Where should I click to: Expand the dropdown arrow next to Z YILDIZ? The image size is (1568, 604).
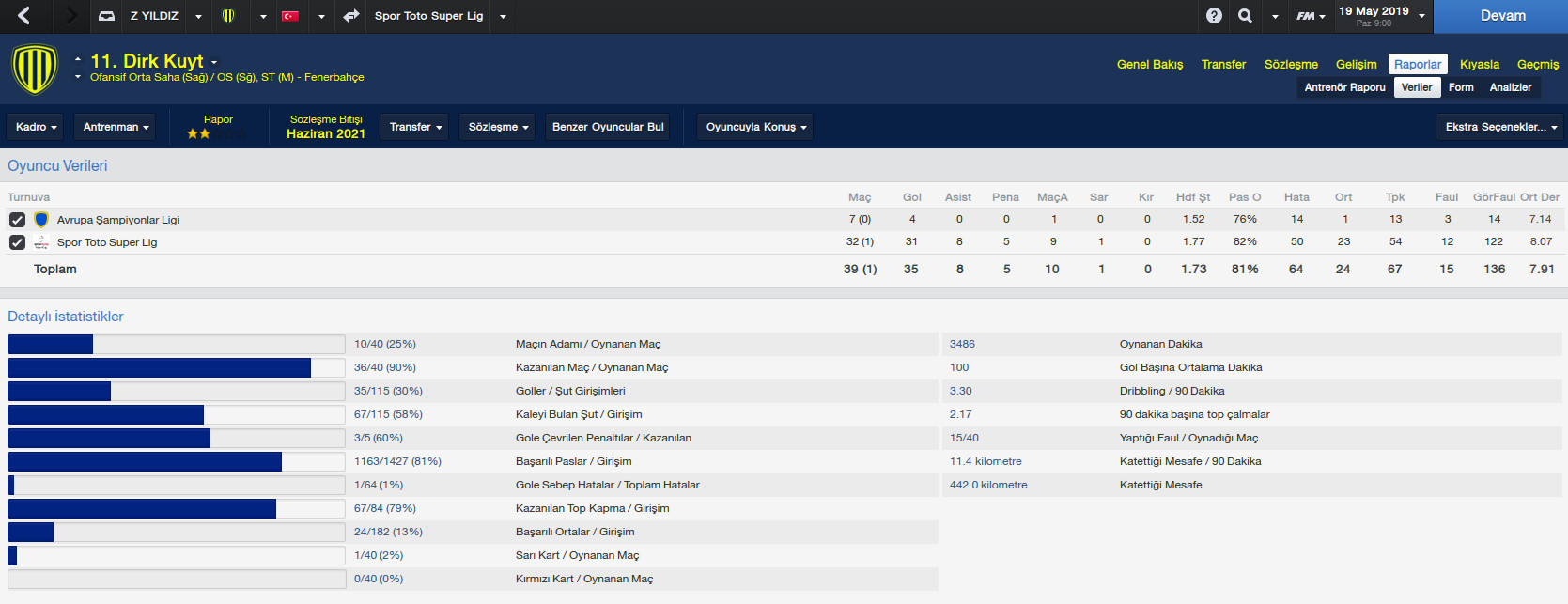pos(198,17)
